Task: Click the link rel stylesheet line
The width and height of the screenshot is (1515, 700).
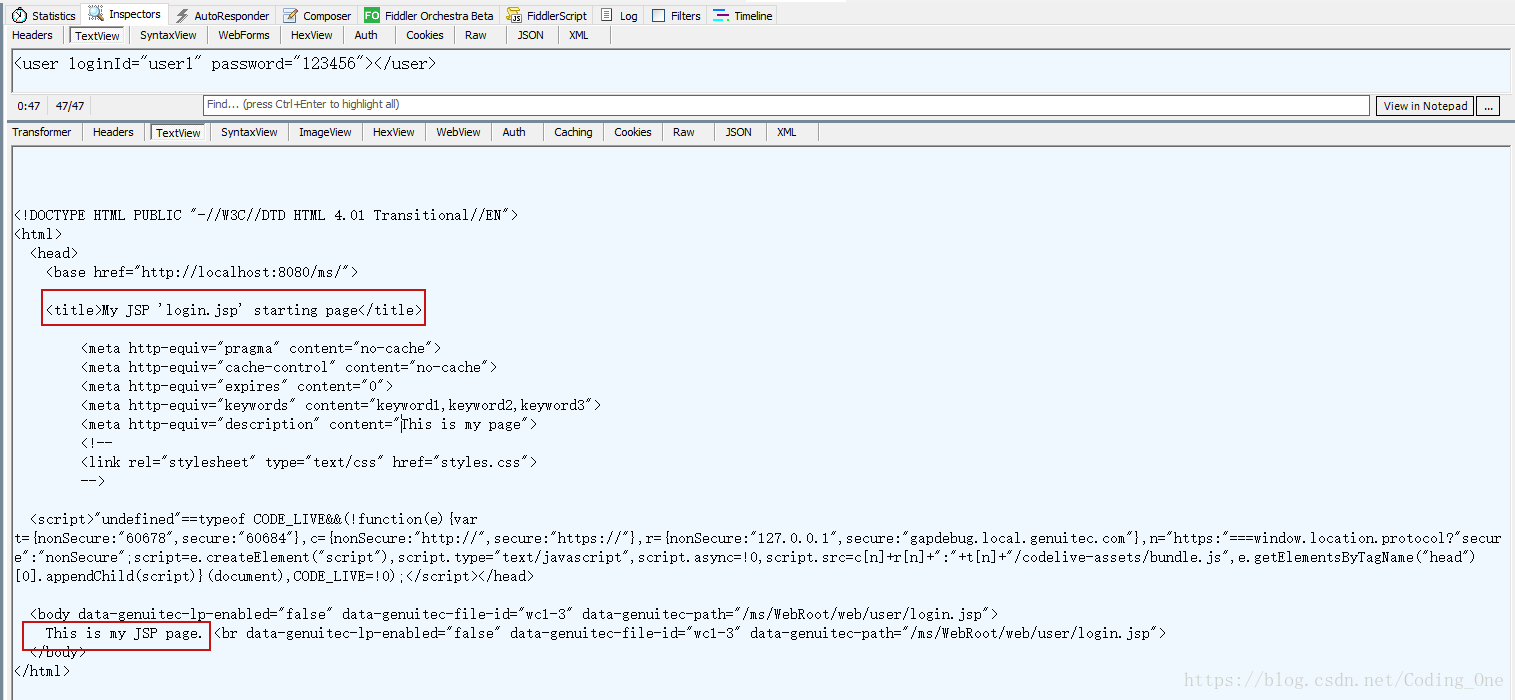Action: point(309,462)
